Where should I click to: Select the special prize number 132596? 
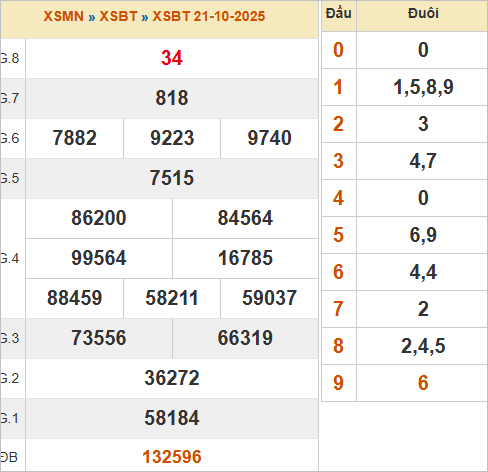point(172,457)
